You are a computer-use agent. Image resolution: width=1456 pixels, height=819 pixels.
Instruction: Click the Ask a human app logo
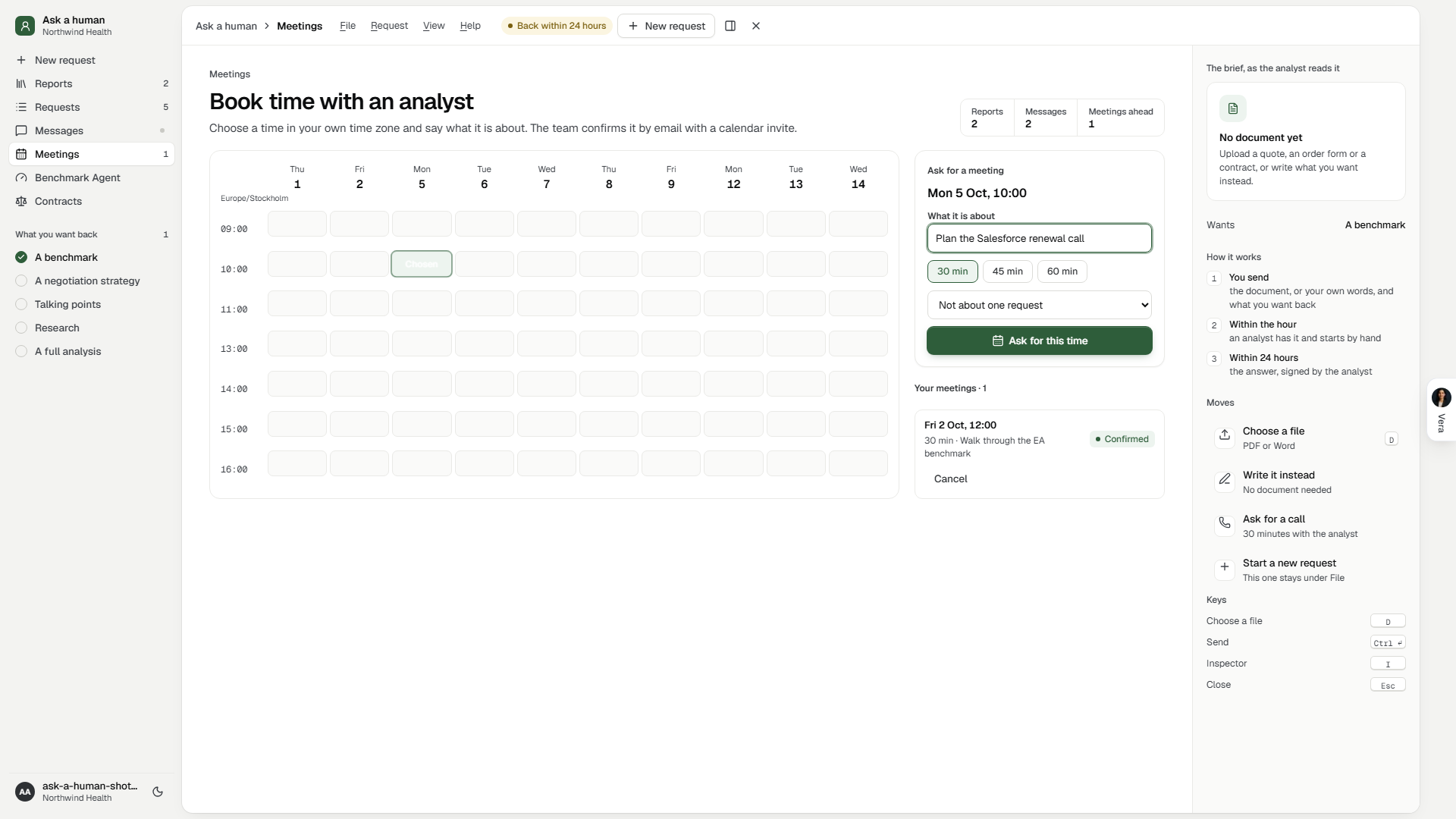25,26
